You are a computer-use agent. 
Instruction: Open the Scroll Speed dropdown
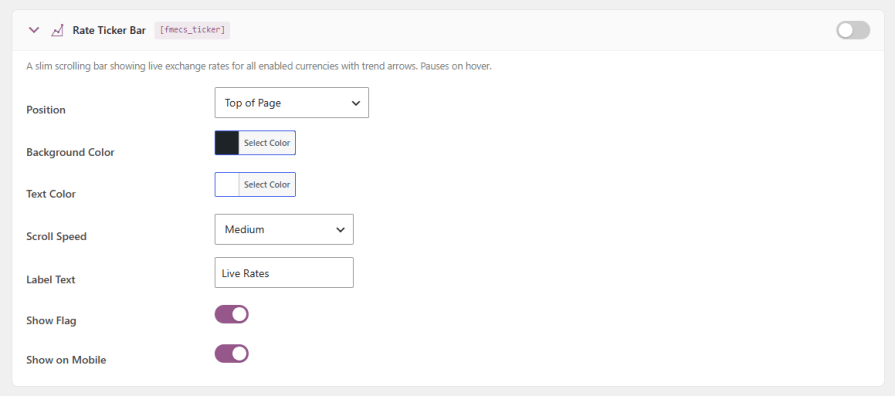284,229
